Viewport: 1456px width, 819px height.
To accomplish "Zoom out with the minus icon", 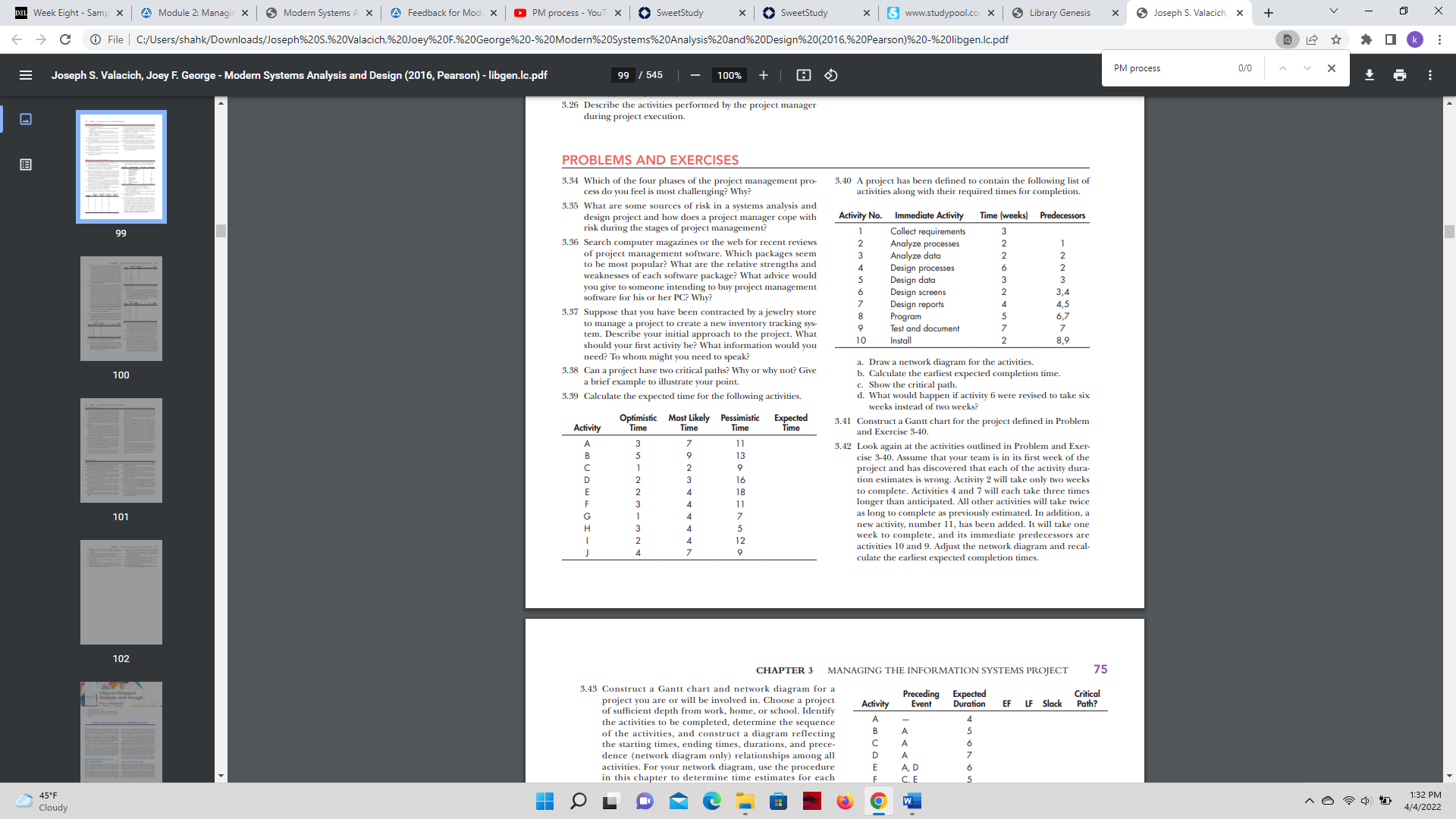I will click(695, 75).
